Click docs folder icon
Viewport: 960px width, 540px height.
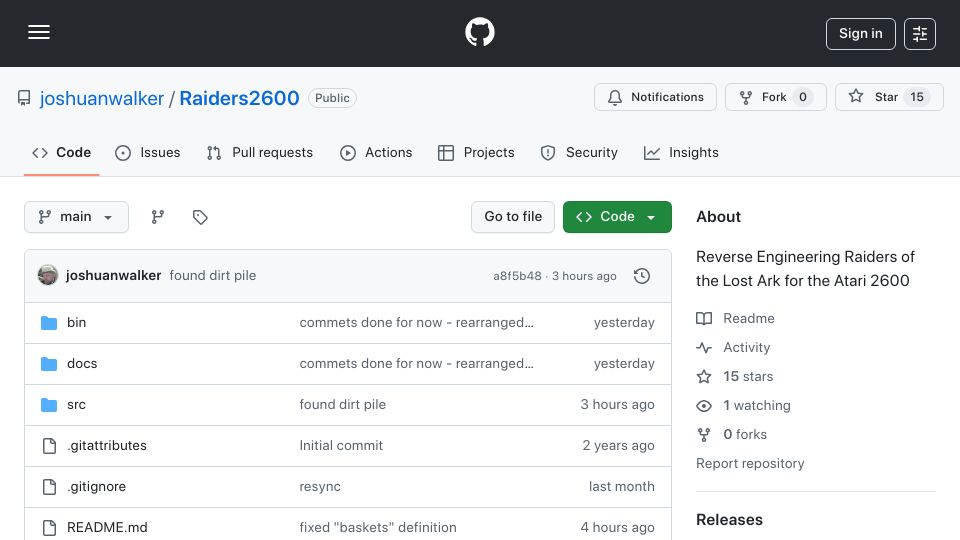49,364
